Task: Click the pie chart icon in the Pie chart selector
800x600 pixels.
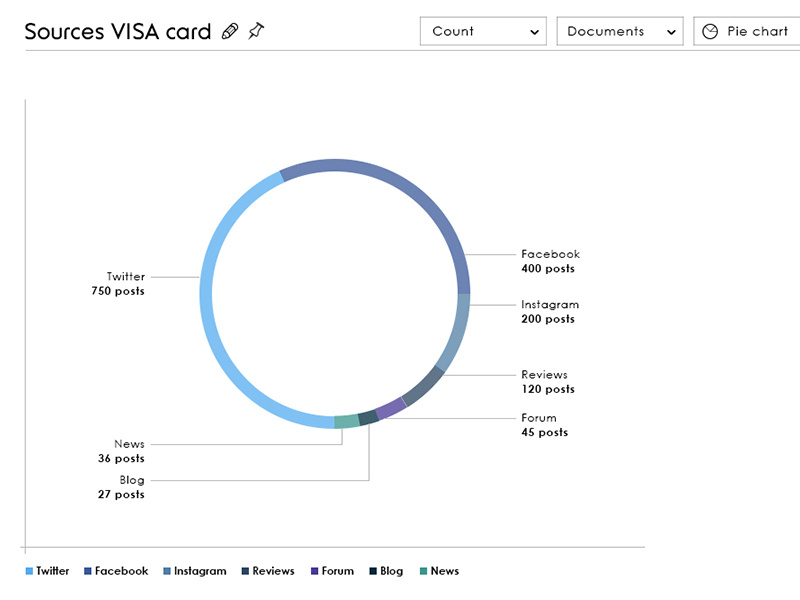Action: 711,31
